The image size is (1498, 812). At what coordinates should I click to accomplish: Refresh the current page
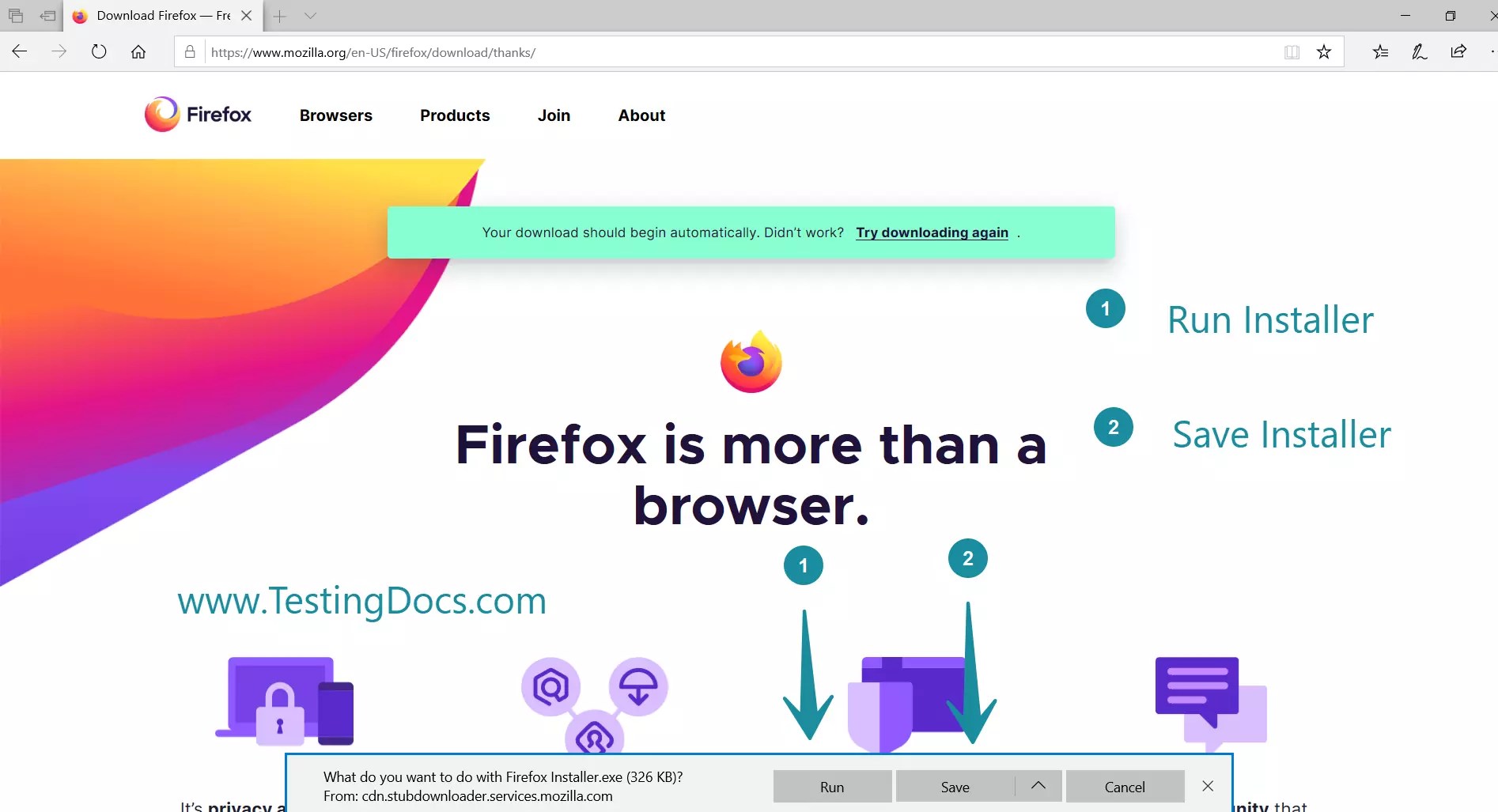point(99,51)
